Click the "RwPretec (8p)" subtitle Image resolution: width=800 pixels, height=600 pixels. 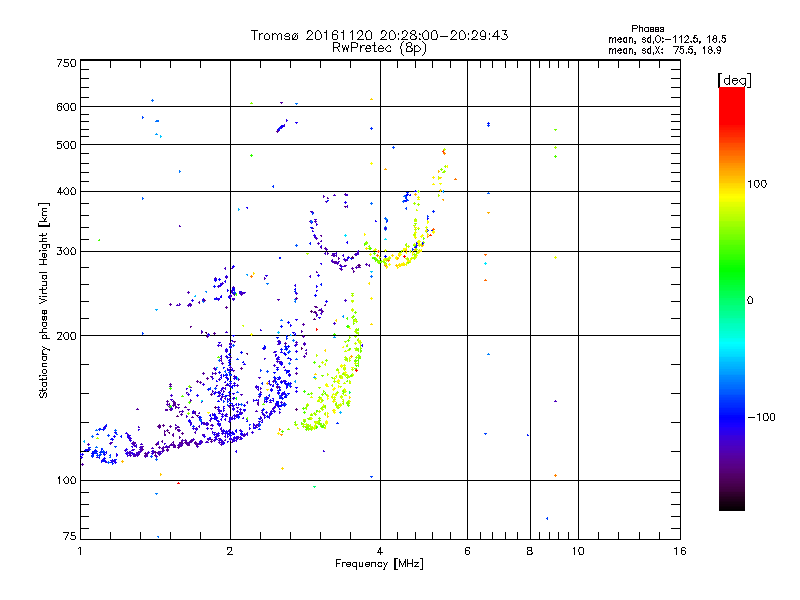379,48
